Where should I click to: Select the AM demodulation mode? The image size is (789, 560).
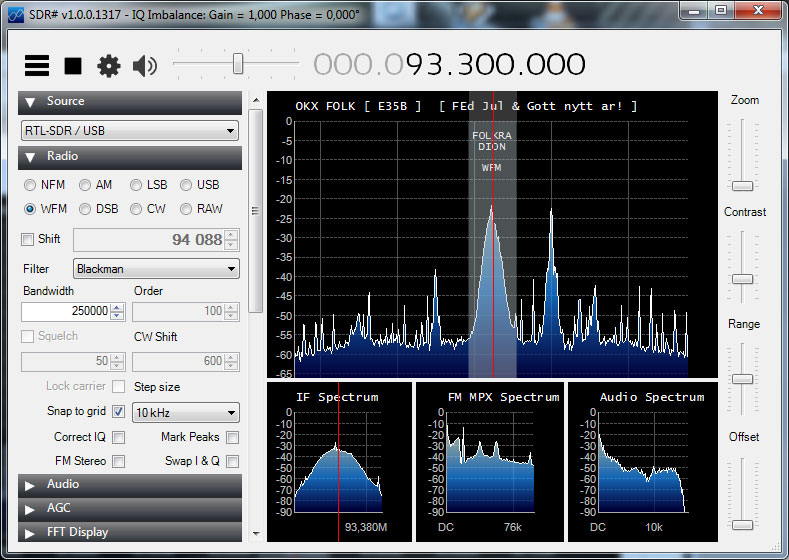pos(85,185)
